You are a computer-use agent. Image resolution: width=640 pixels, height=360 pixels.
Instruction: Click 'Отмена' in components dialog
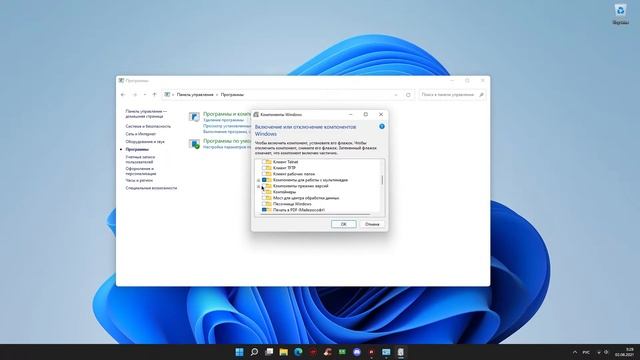(372, 224)
